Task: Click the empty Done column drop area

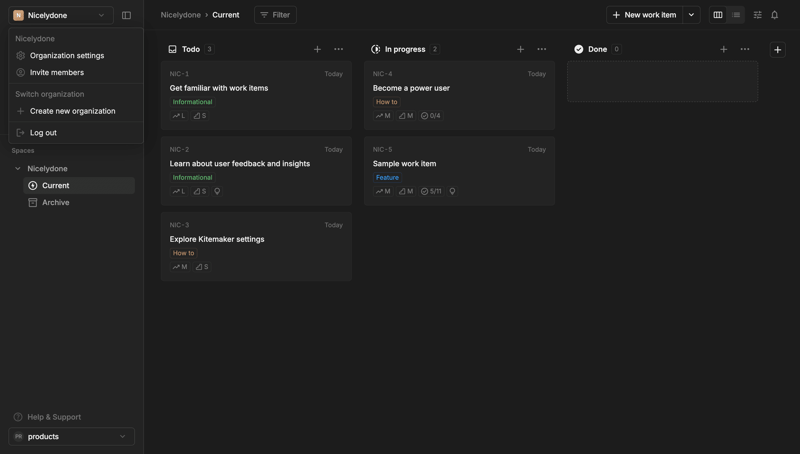Action: 662,82
